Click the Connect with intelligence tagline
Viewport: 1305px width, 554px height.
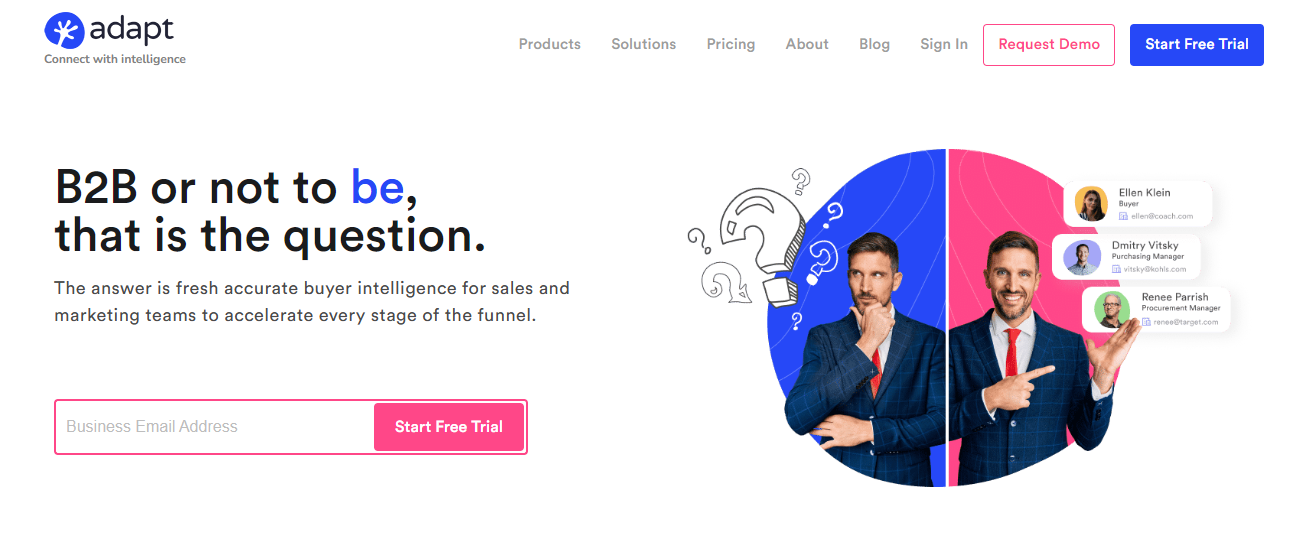tap(115, 59)
